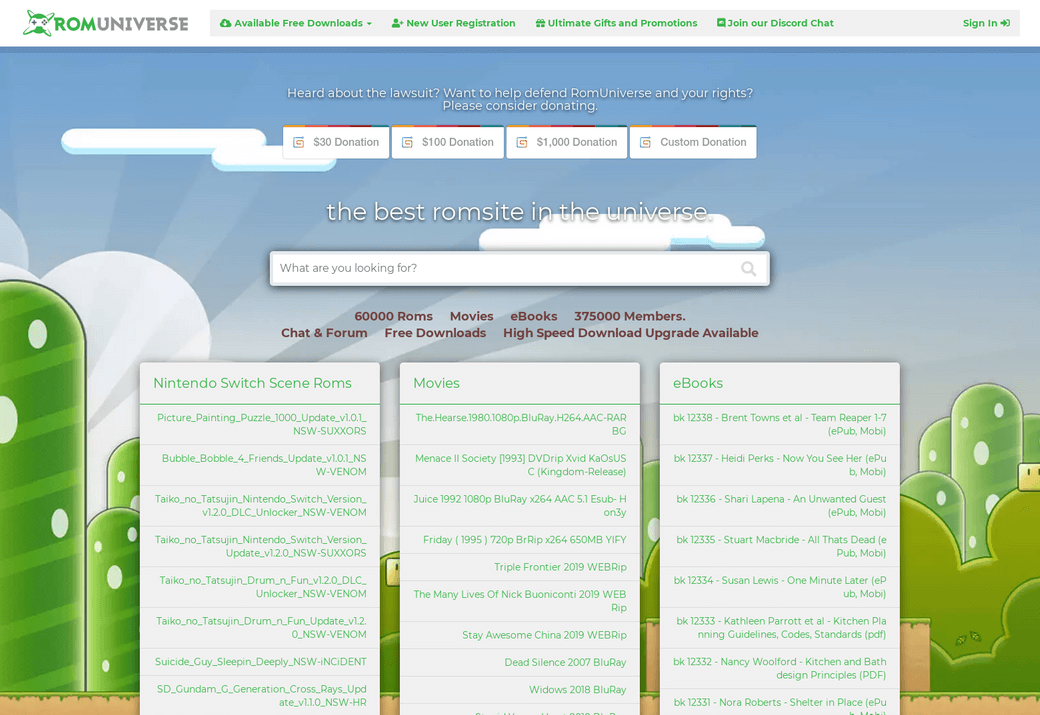Open the Nintendo Switch Scene Roms heading
This screenshot has width=1040, height=715.
coord(253,383)
